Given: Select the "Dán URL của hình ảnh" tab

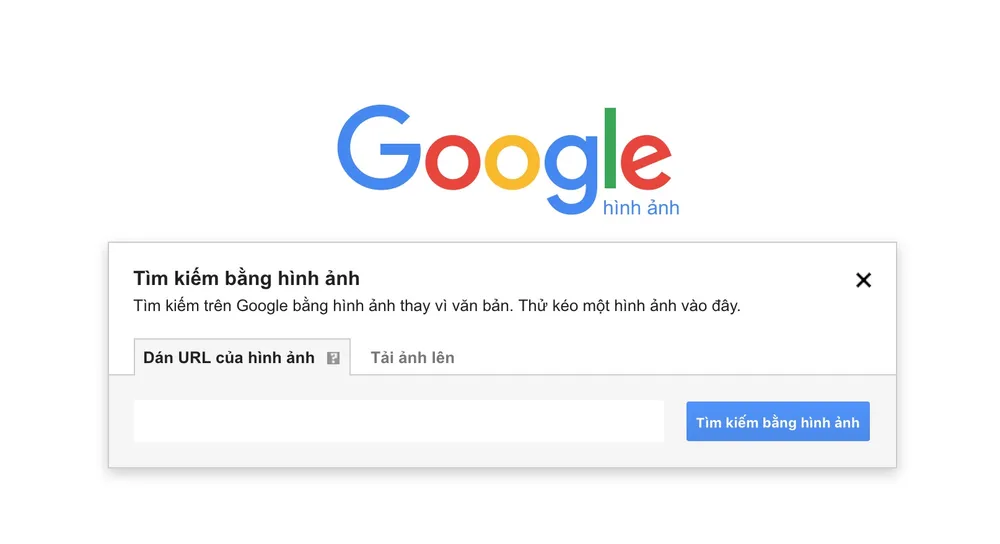Looking at the screenshot, I should (x=229, y=358).
